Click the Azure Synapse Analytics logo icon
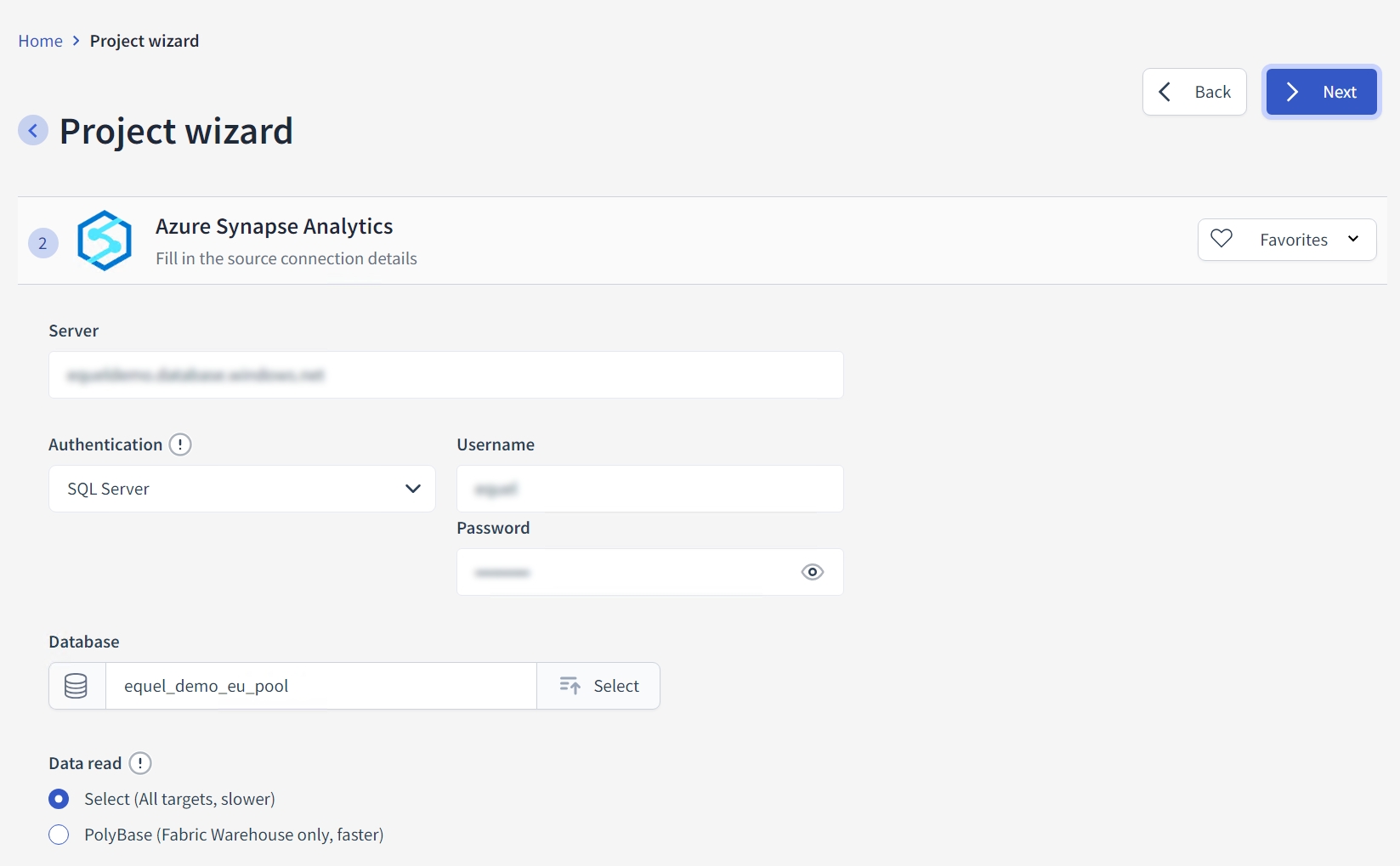Screen dimensions: 1400x866 (x=105, y=241)
